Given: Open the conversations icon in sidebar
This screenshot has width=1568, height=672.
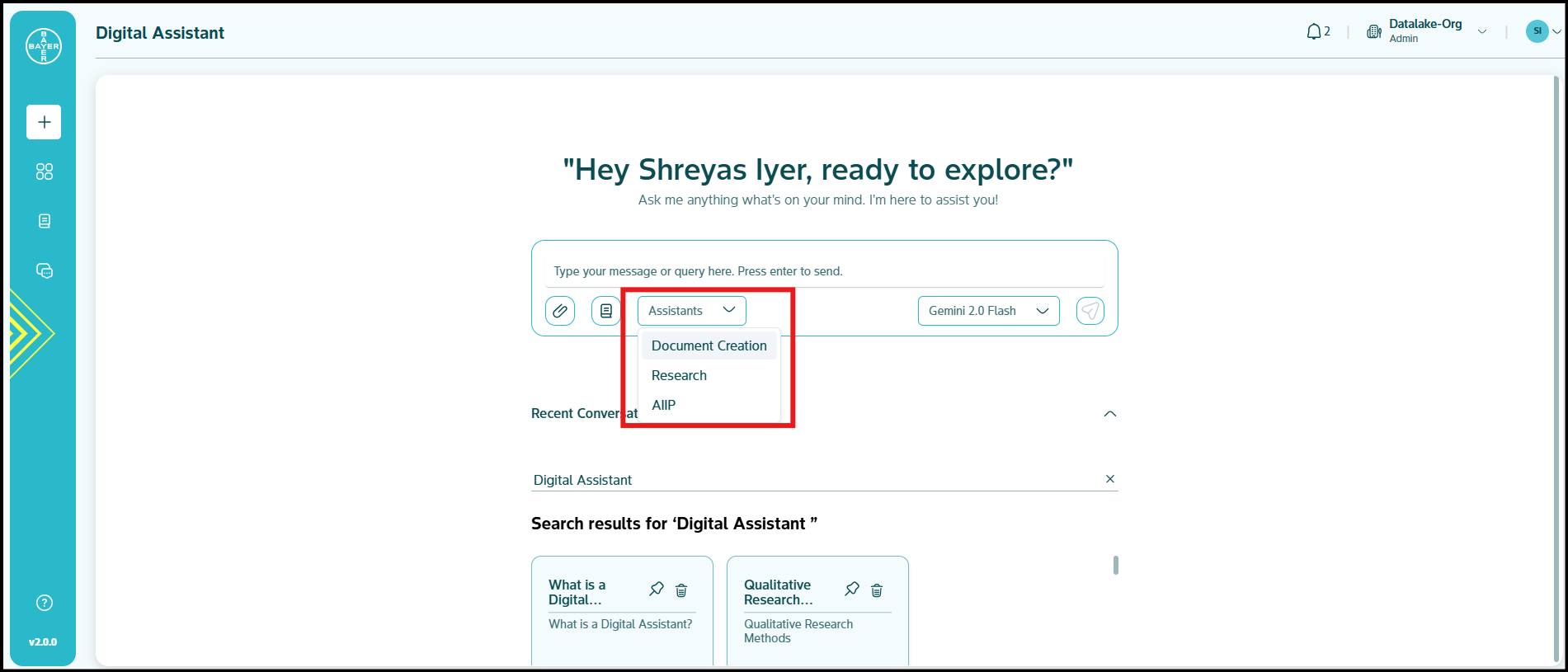Looking at the screenshot, I should point(45,270).
